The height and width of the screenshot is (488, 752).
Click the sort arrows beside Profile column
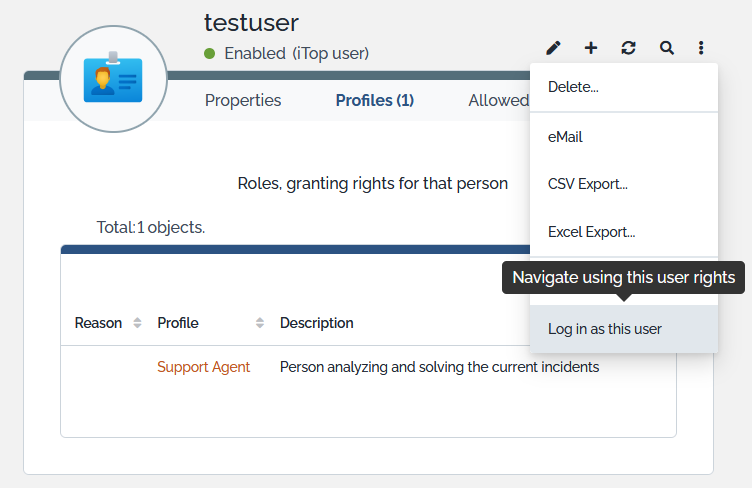pos(260,323)
